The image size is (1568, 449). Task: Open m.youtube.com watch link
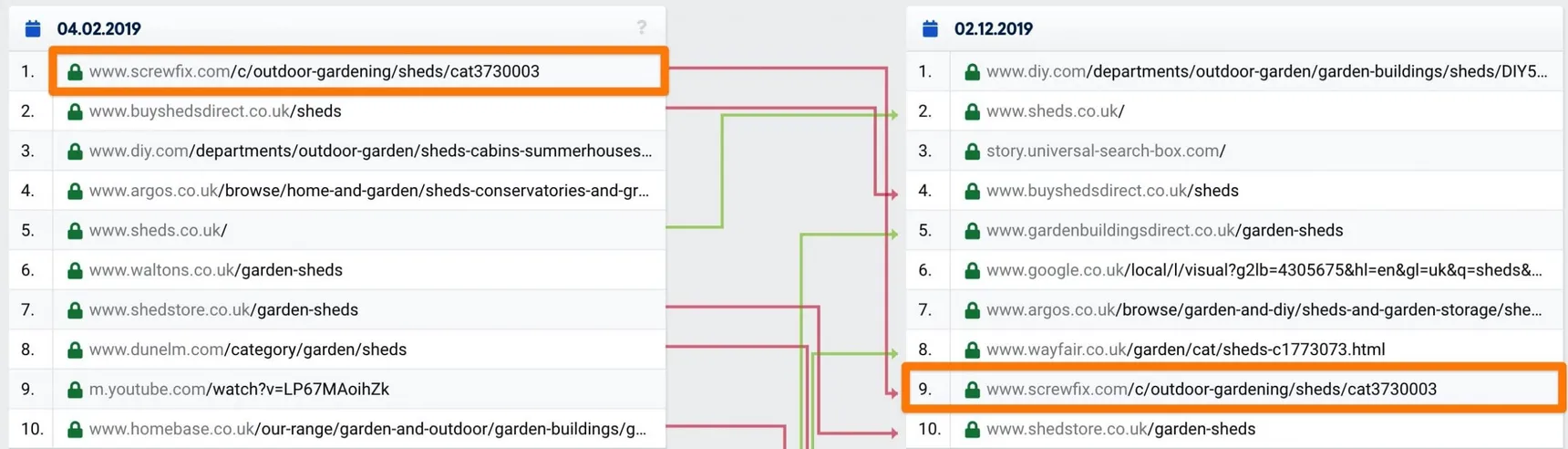239,390
